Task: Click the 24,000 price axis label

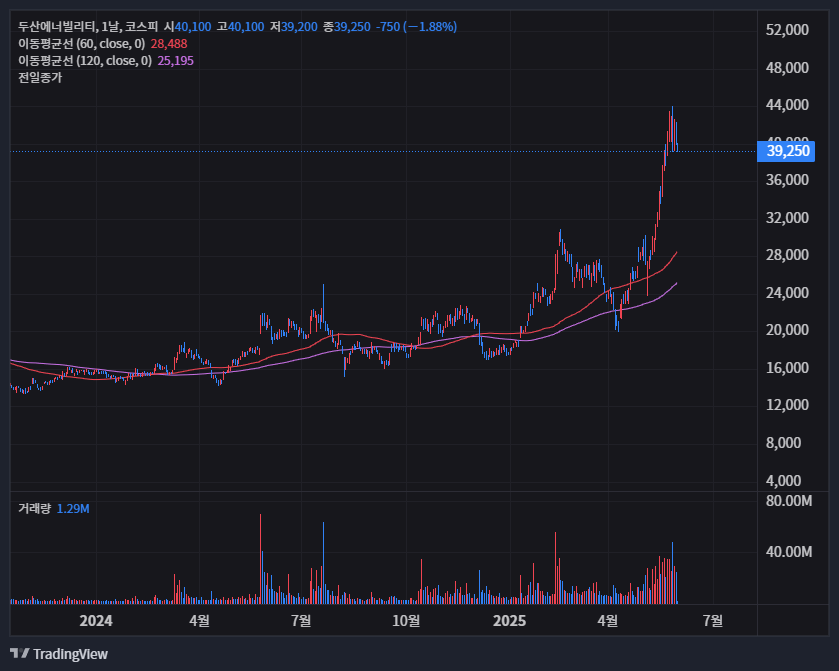Action: (x=787, y=293)
